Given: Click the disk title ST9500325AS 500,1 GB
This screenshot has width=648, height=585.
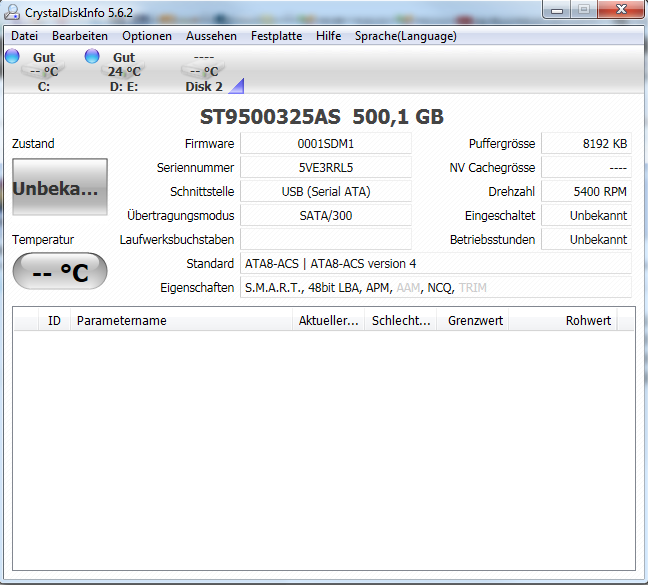Looking at the screenshot, I should pyautogui.click(x=322, y=117).
